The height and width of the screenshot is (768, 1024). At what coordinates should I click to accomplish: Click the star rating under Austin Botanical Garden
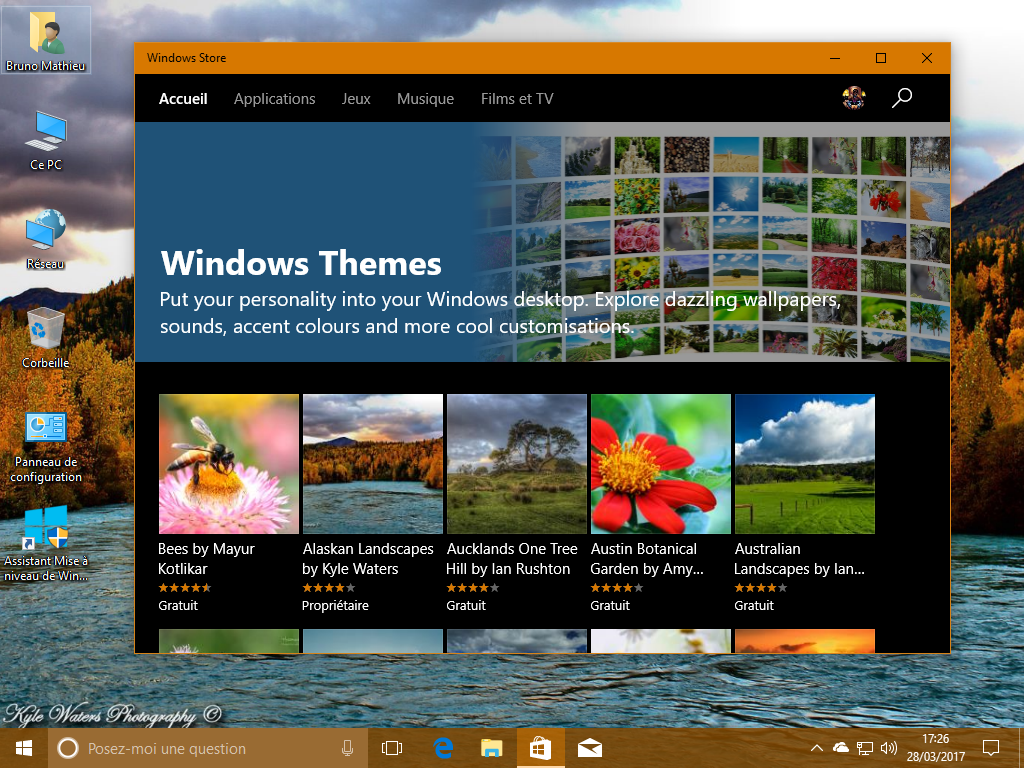tap(617, 588)
